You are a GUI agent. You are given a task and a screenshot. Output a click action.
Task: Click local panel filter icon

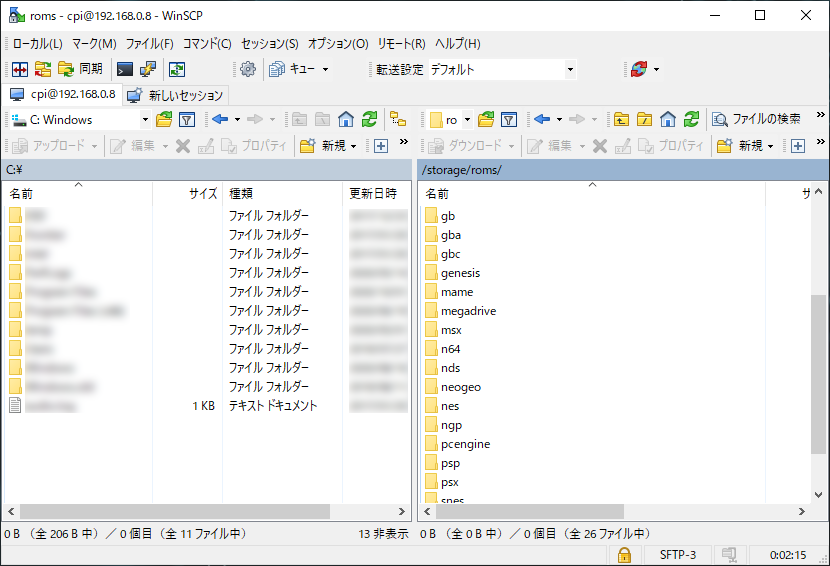(187, 120)
